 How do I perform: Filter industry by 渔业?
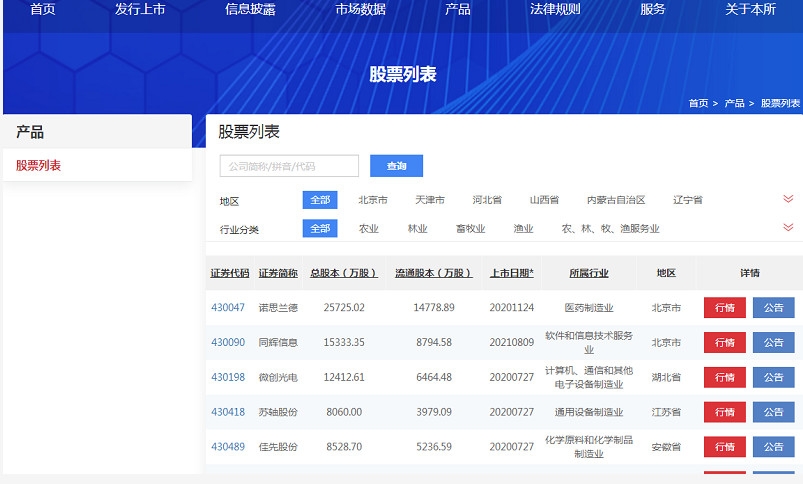(x=523, y=228)
